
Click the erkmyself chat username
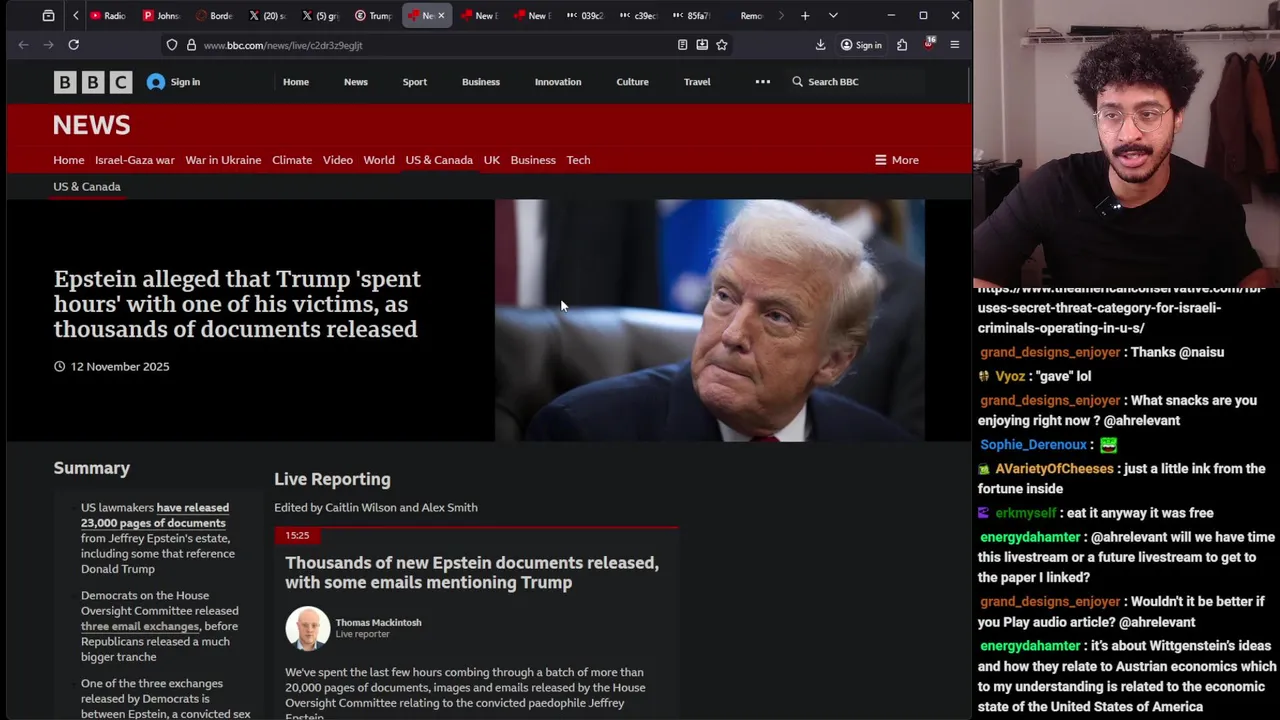pyautogui.click(x=1026, y=513)
